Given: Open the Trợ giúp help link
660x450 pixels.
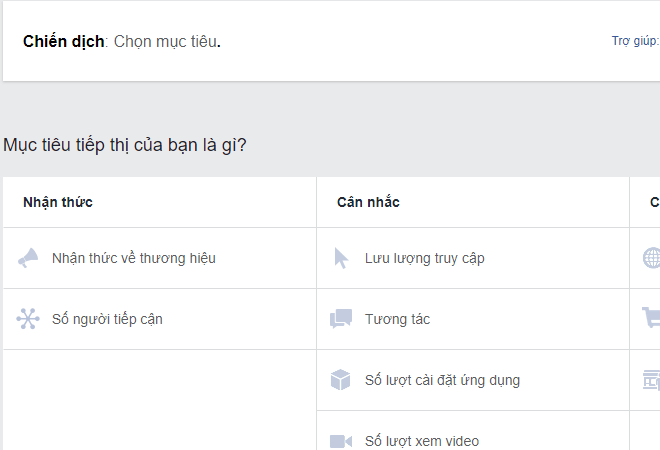Looking at the screenshot, I should (636, 41).
